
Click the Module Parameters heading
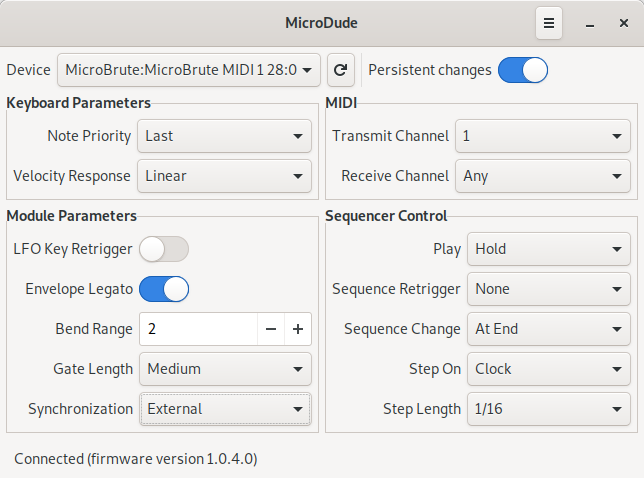tap(71, 216)
